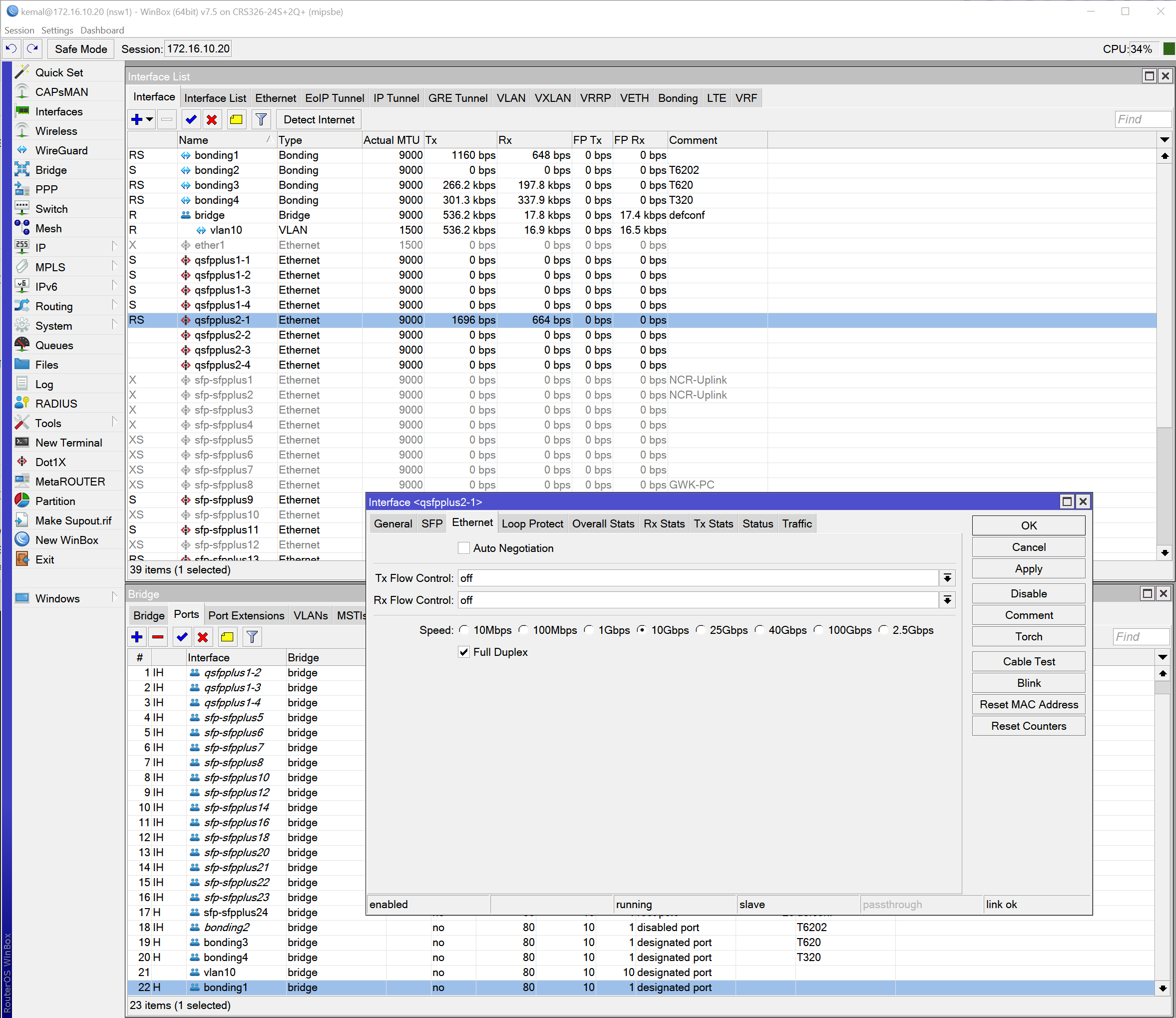Add a comment using the yellow comment icon
Viewport: 1176px width, 1018px height.
pyautogui.click(x=236, y=119)
